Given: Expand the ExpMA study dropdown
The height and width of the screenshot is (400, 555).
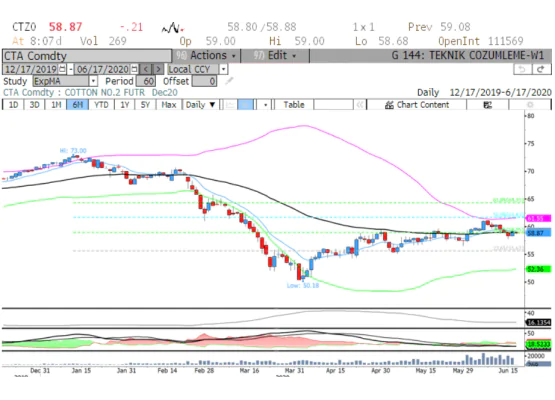Looking at the screenshot, I should click(93, 81).
